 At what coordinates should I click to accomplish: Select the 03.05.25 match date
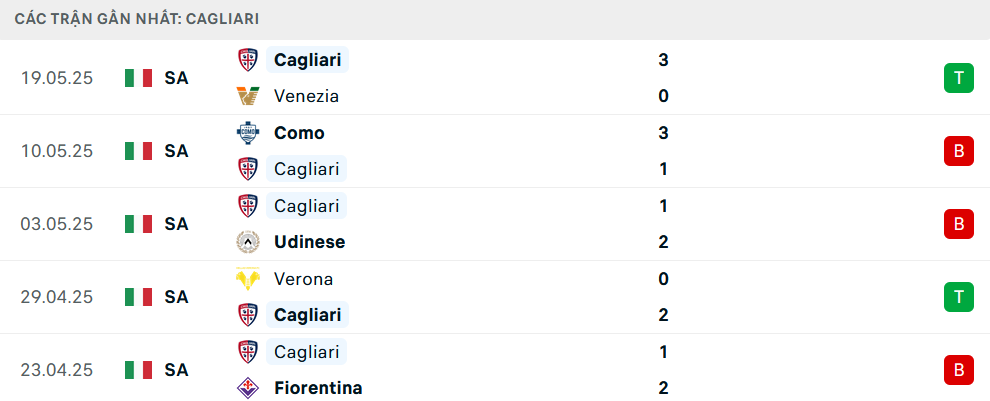click(x=57, y=224)
